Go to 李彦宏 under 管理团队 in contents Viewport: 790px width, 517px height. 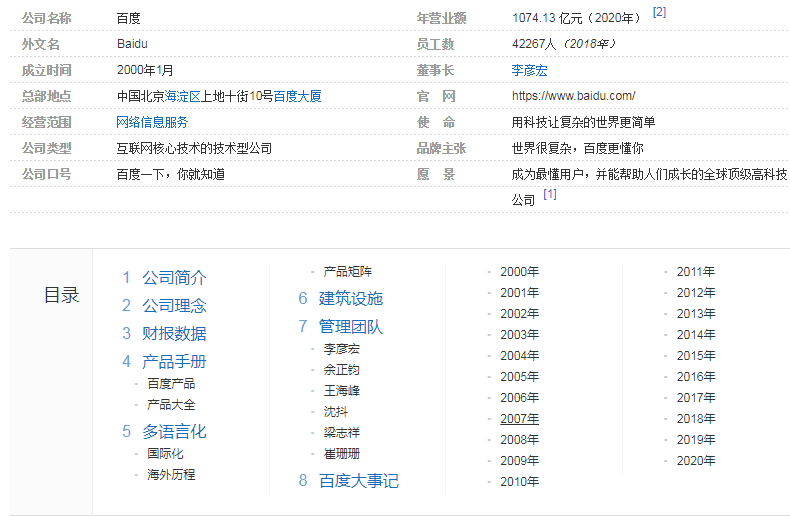(342, 349)
